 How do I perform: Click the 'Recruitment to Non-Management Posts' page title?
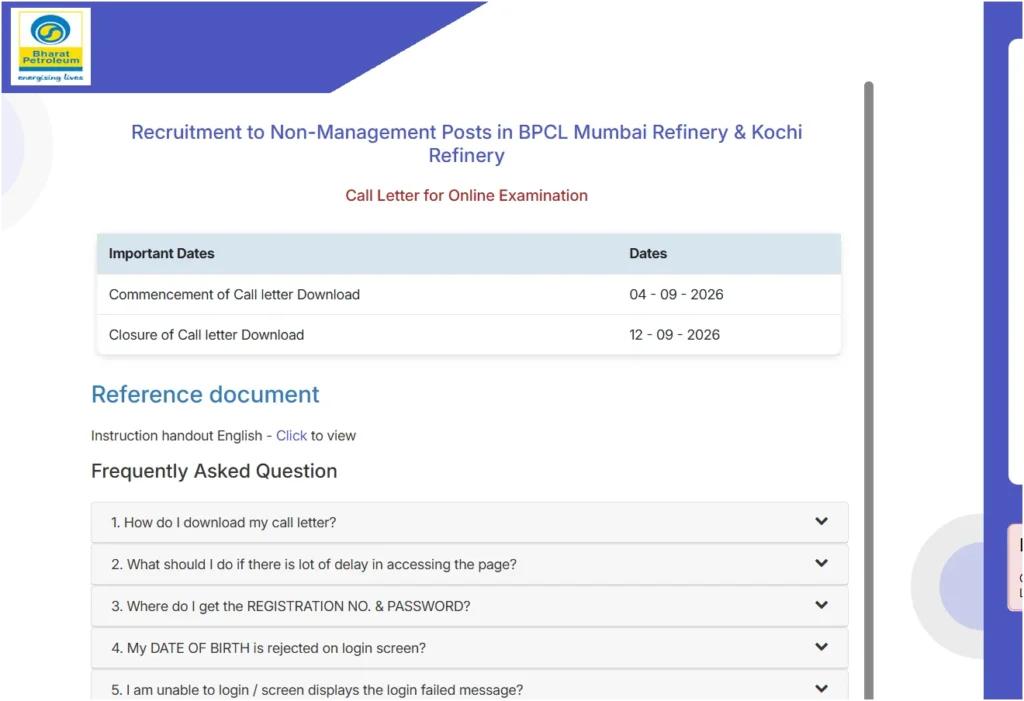coord(466,144)
